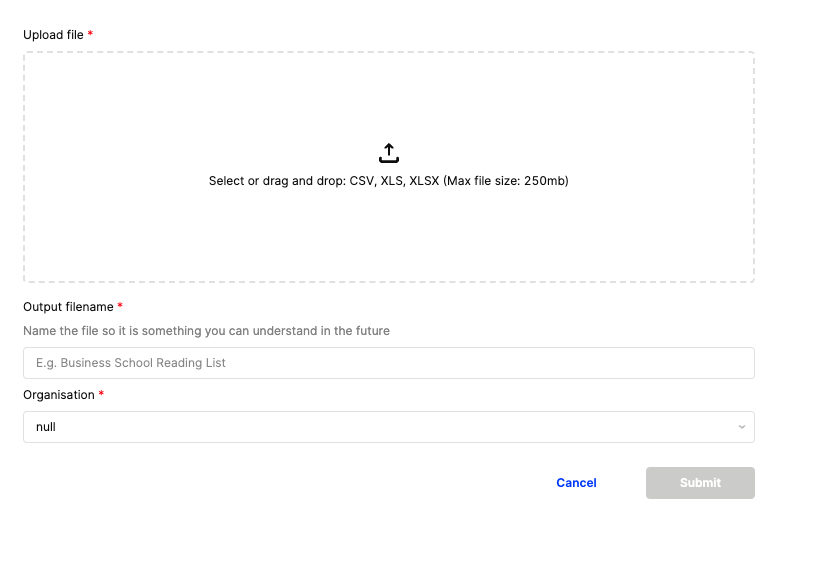Click the red asterisk beside Output filename
This screenshot has height=562, width=835.
coord(120,306)
